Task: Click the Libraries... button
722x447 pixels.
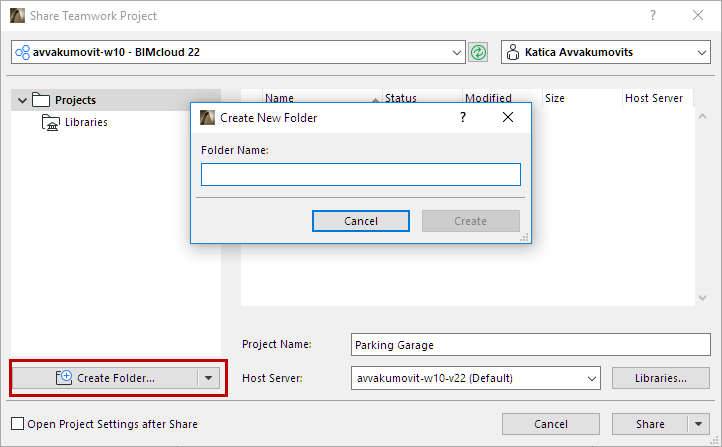Action: coord(661,378)
